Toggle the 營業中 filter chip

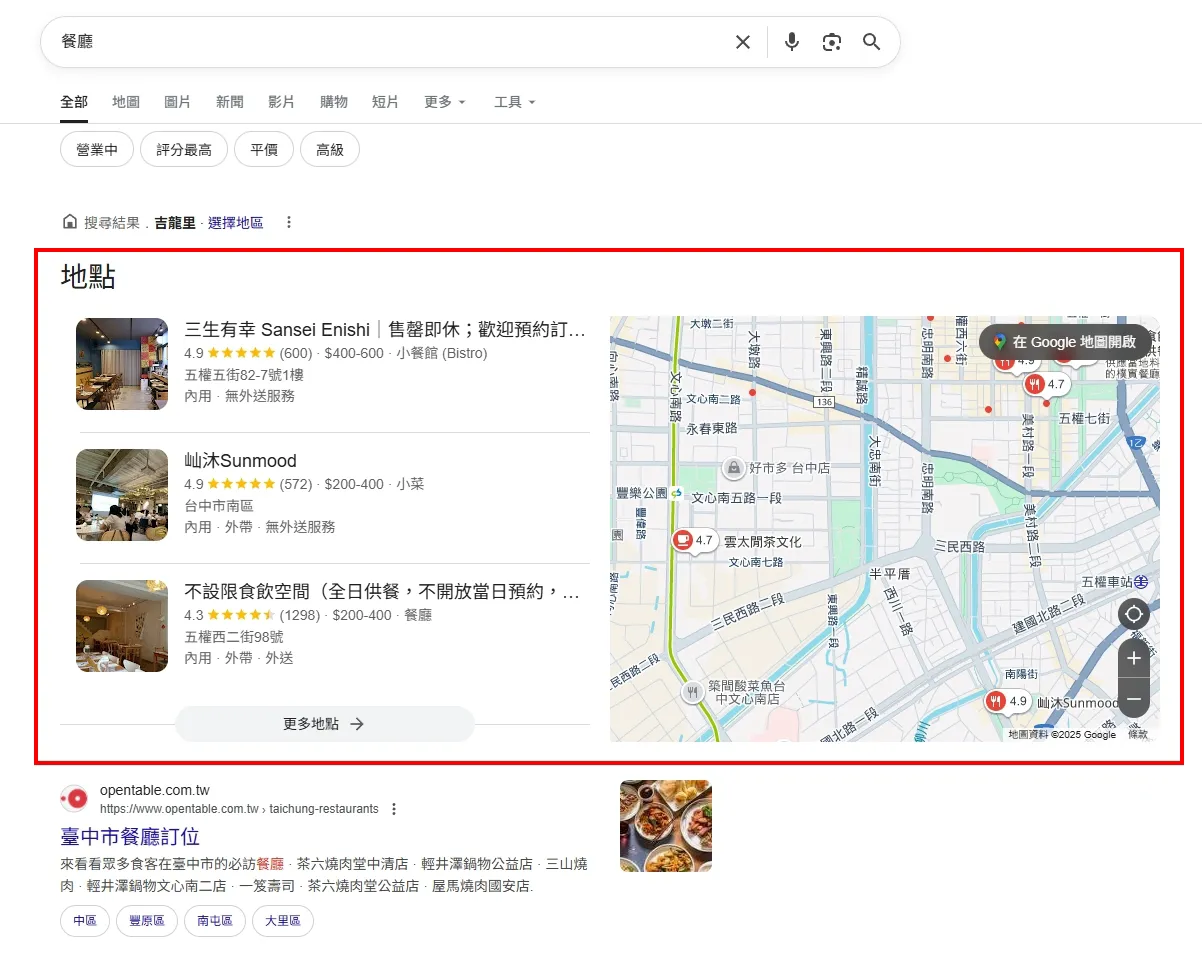(96, 149)
